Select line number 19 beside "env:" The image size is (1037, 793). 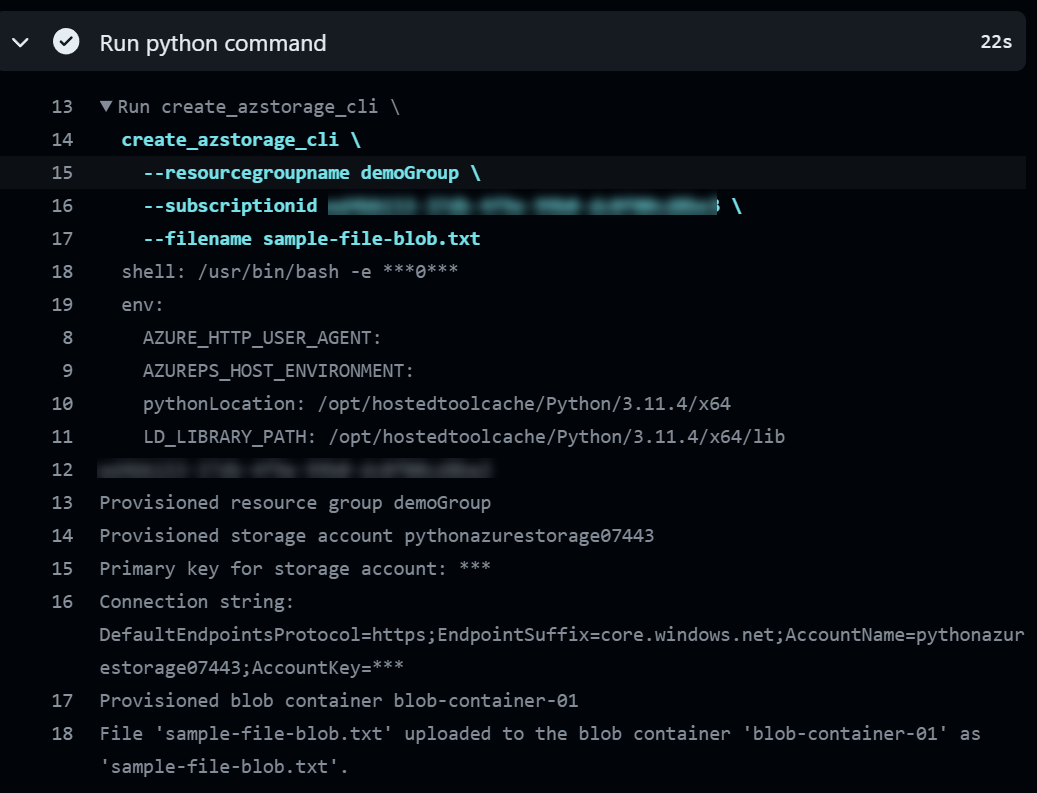tap(62, 304)
